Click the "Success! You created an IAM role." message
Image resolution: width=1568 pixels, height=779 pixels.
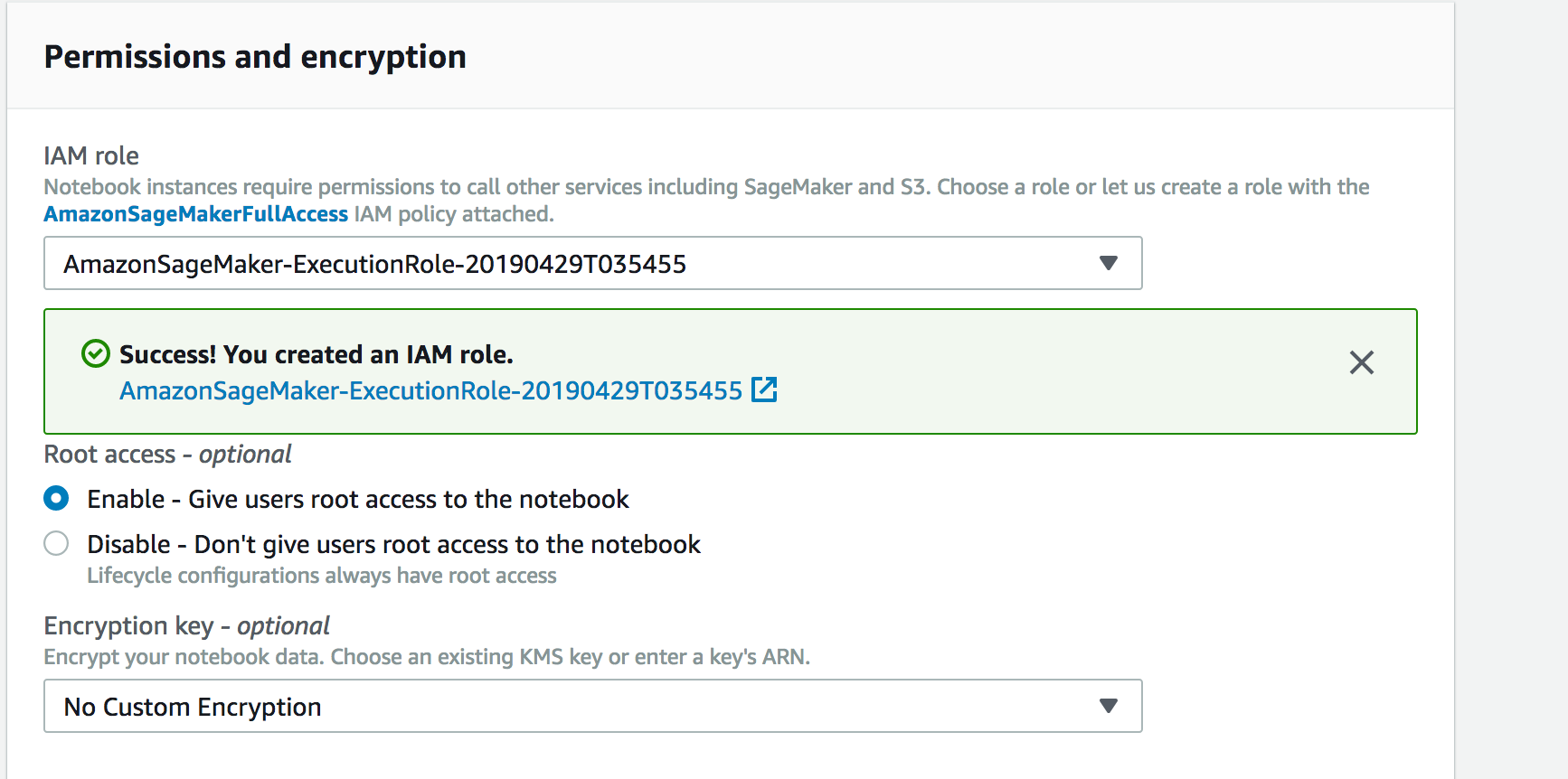[x=316, y=354]
